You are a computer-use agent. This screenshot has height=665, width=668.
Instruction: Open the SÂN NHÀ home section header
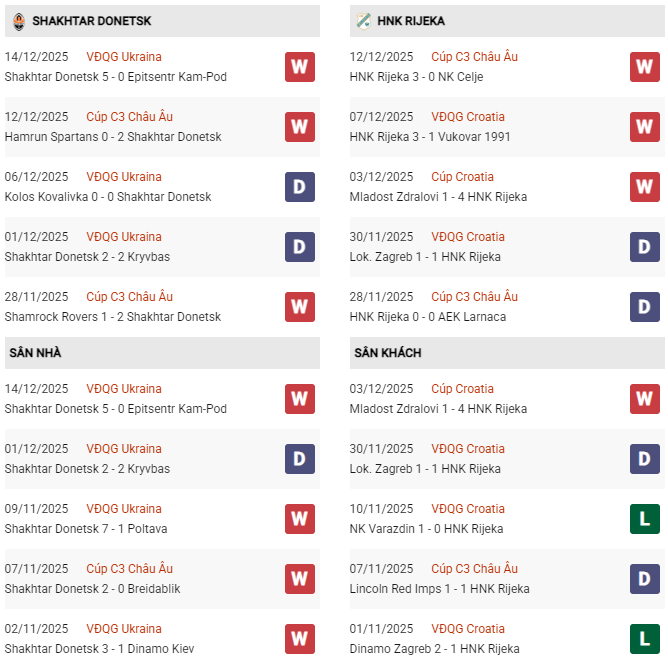(36, 353)
